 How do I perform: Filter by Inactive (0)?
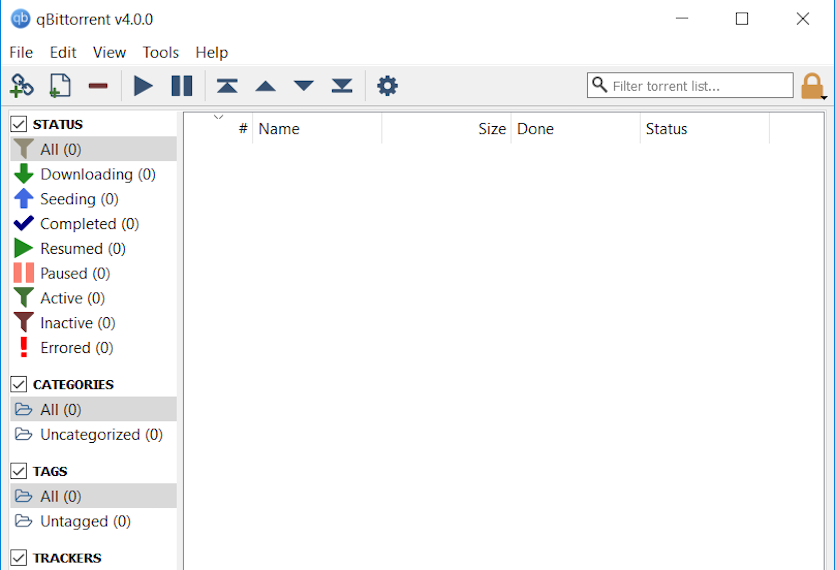(93, 323)
